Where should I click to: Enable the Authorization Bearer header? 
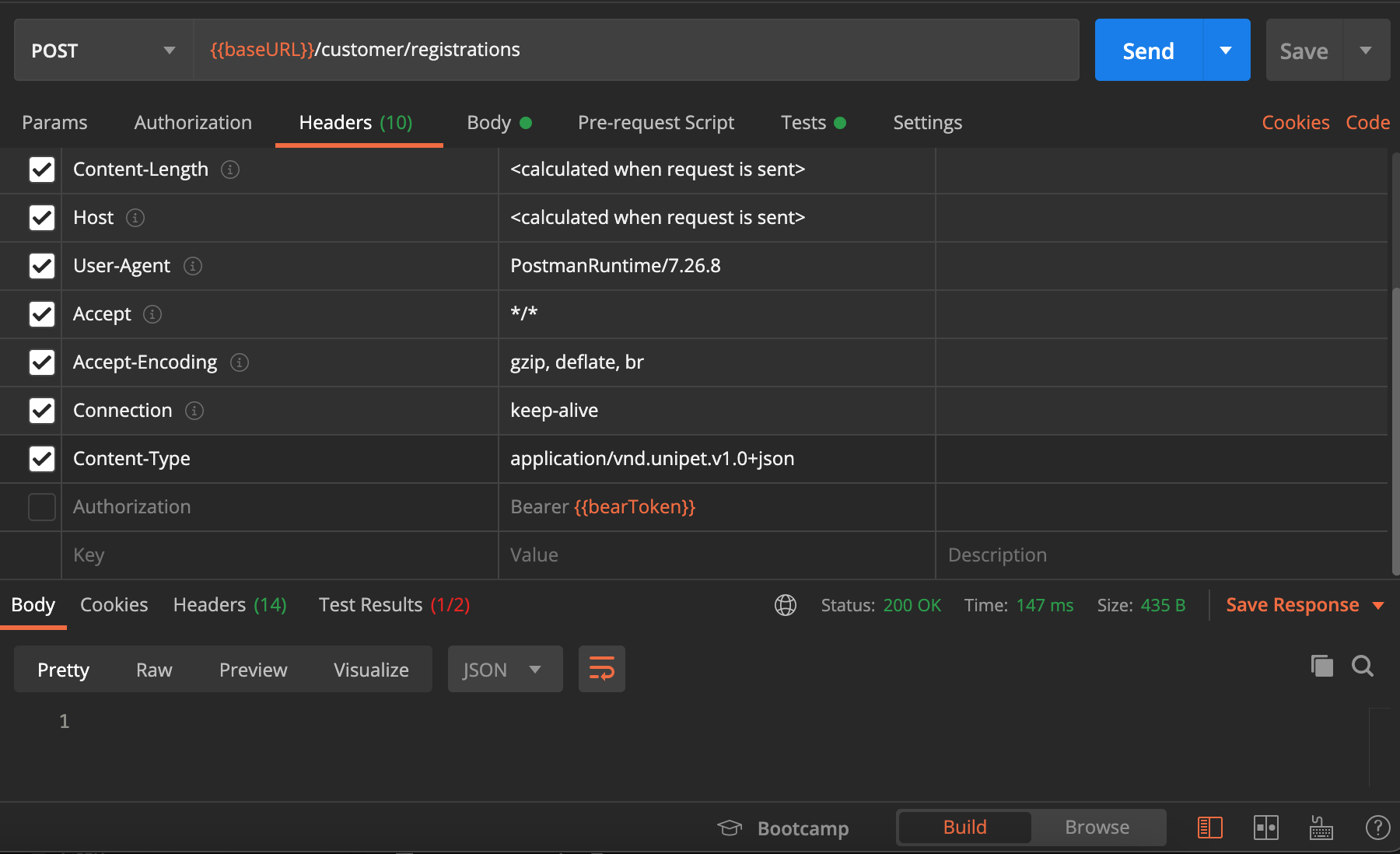(x=41, y=507)
